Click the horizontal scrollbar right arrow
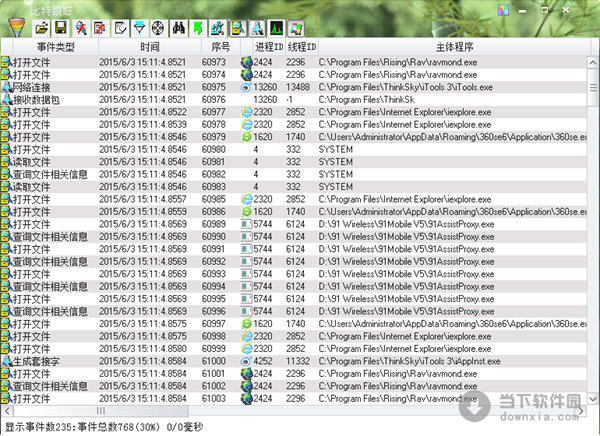 581,411
